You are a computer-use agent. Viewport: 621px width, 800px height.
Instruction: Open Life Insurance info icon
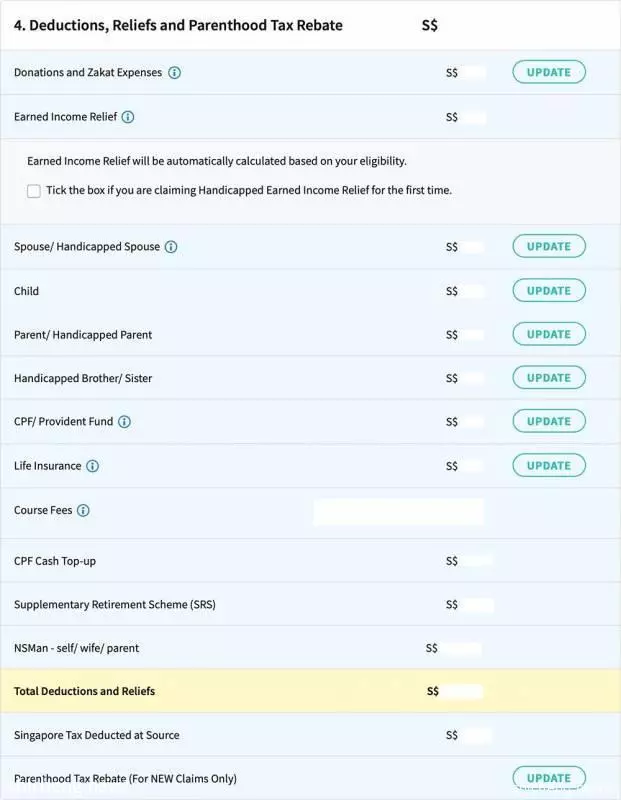[92, 466]
